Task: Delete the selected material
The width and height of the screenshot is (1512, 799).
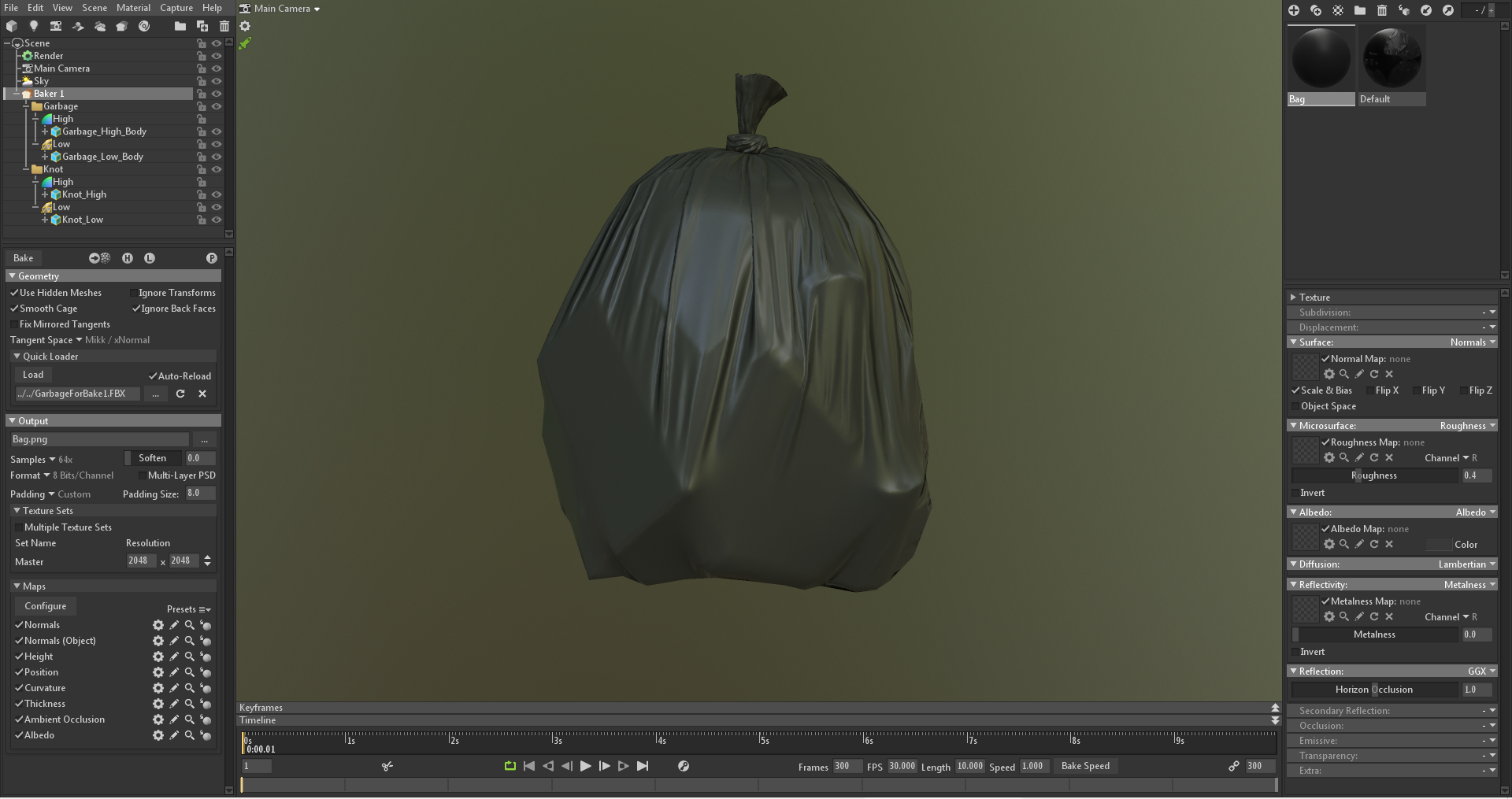Action: [x=1382, y=10]
